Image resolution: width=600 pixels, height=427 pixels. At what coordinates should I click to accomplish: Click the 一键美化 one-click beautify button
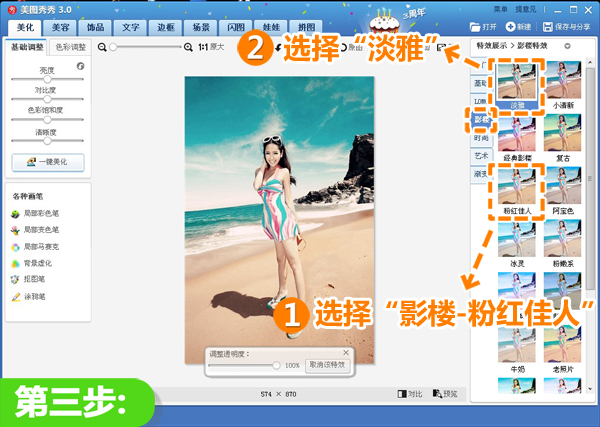(x=48, y=162)
